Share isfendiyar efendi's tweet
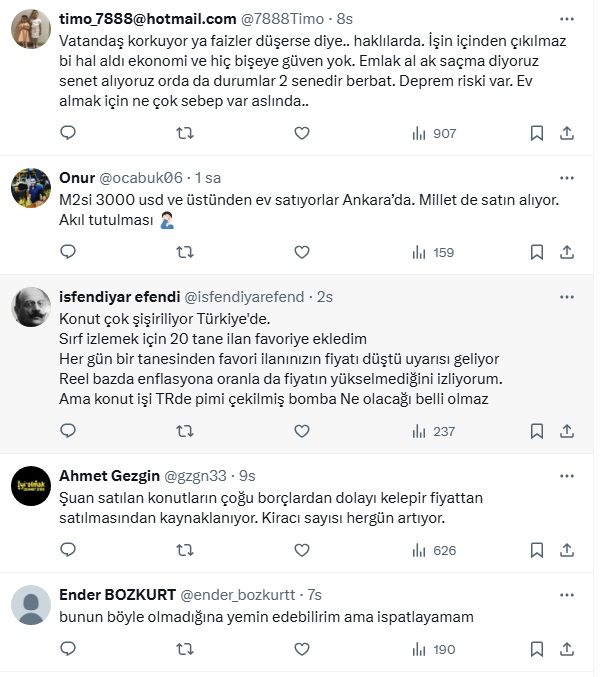This screenshot has width=605, height=677. (x=566, y=431)
